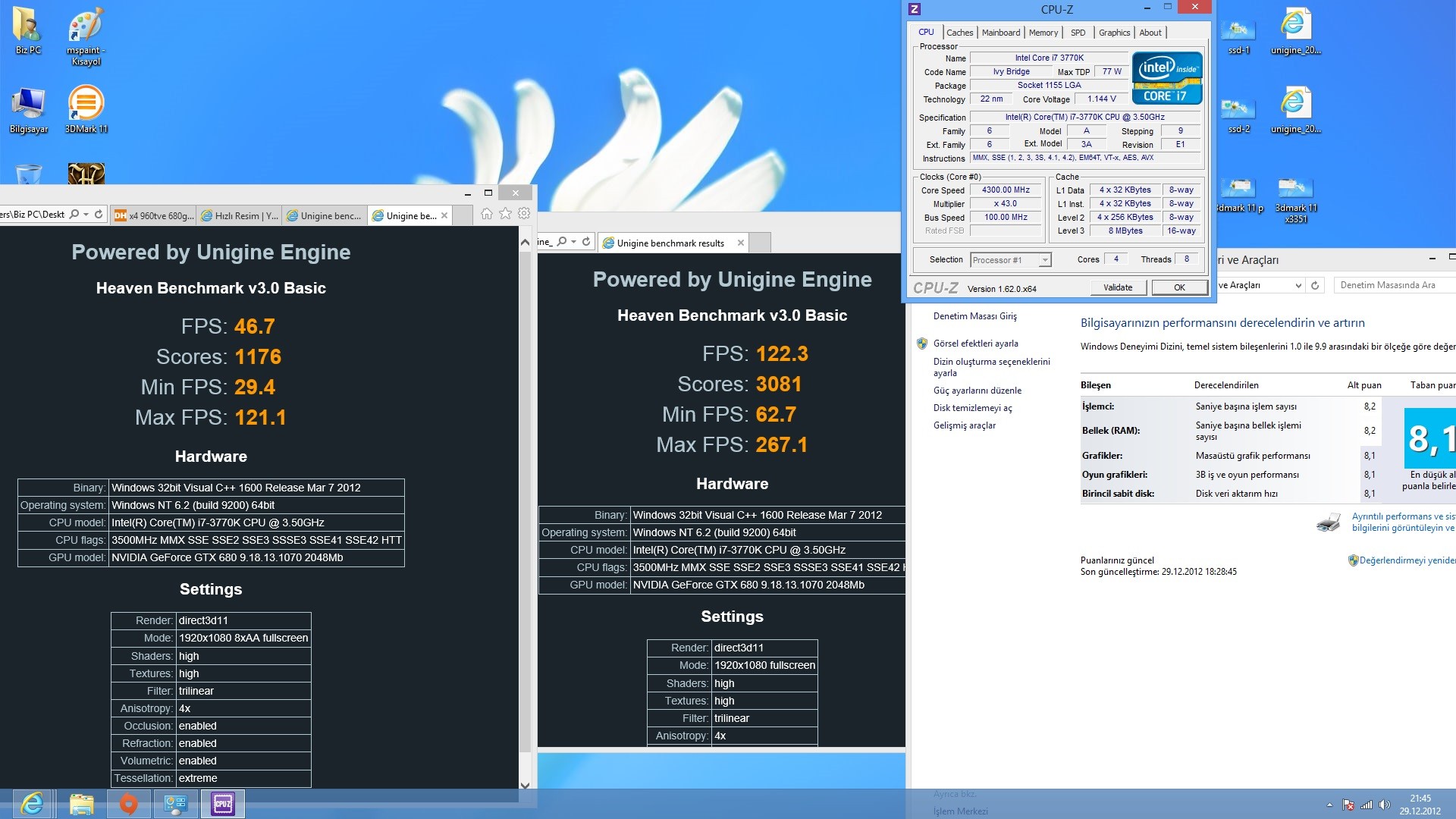This screenshot has width=1456, height=819.
Task: Click the Değerlendirmeyi yeniden link
Action: (x=1407, y=560)
